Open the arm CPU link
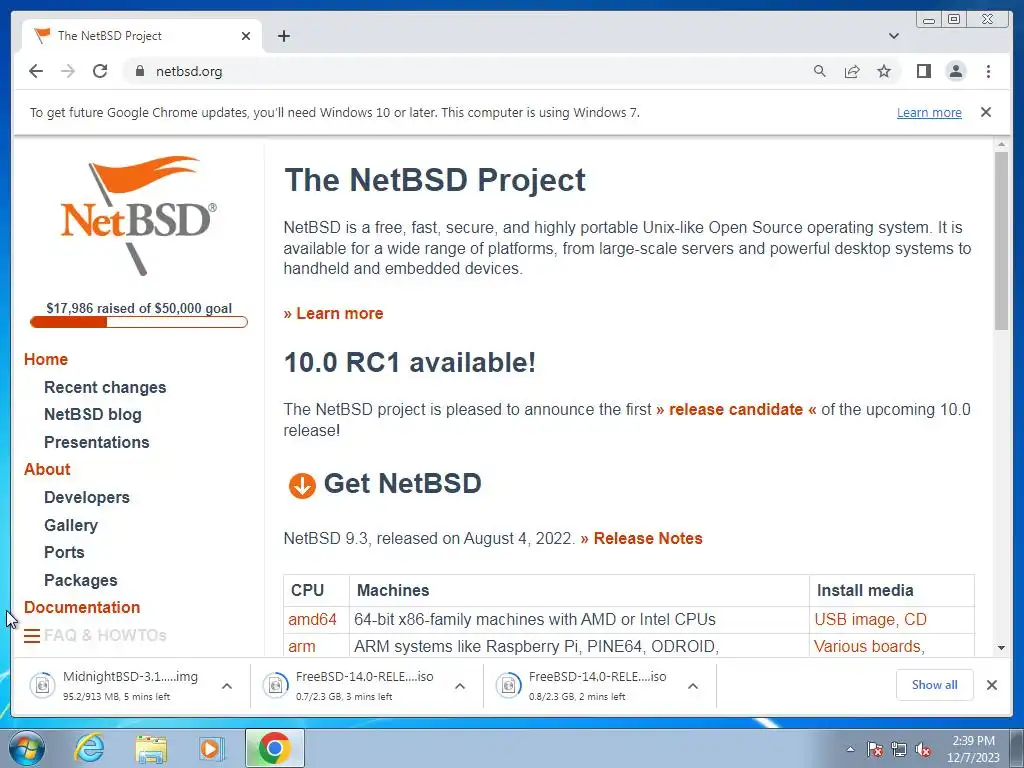The width and height of the screenshot is (1024, 768). 302,647
